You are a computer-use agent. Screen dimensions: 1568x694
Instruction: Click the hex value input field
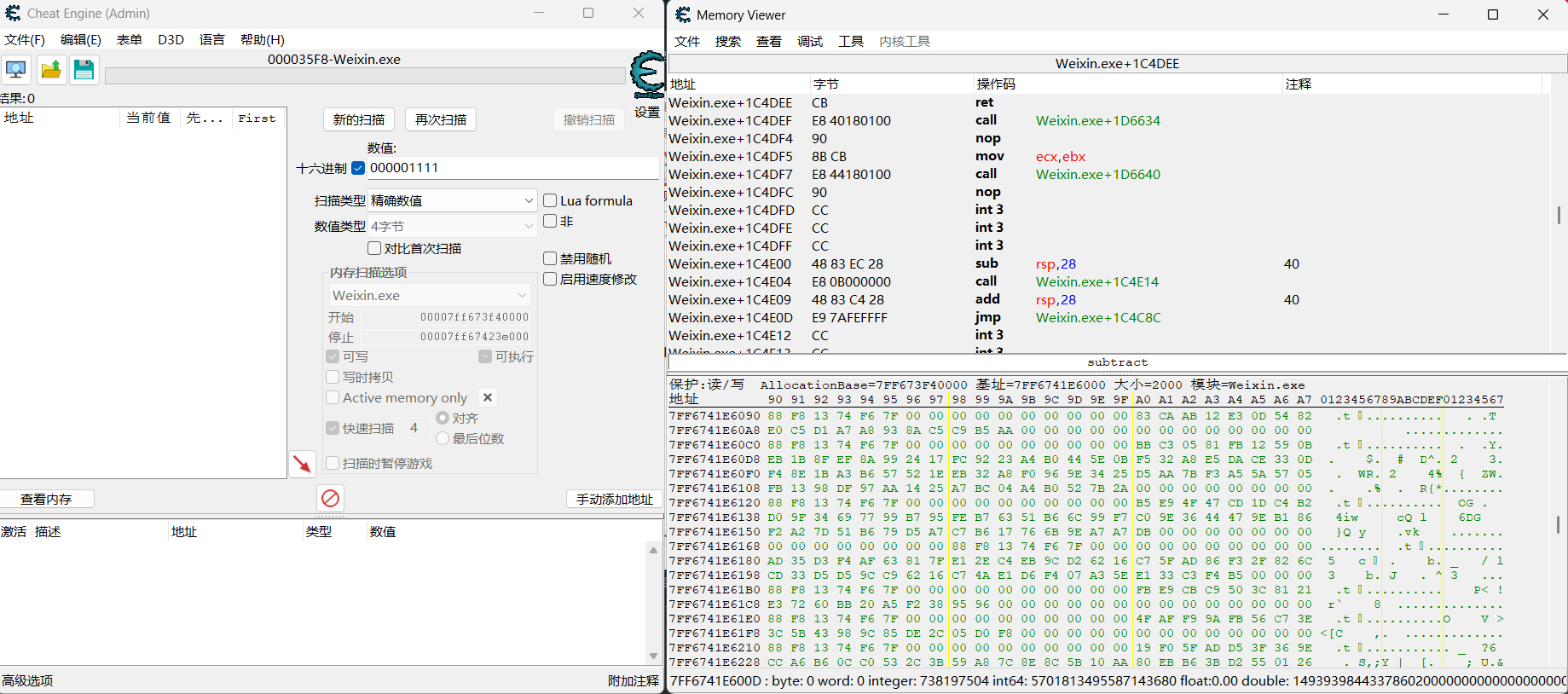tap(512, 168)
